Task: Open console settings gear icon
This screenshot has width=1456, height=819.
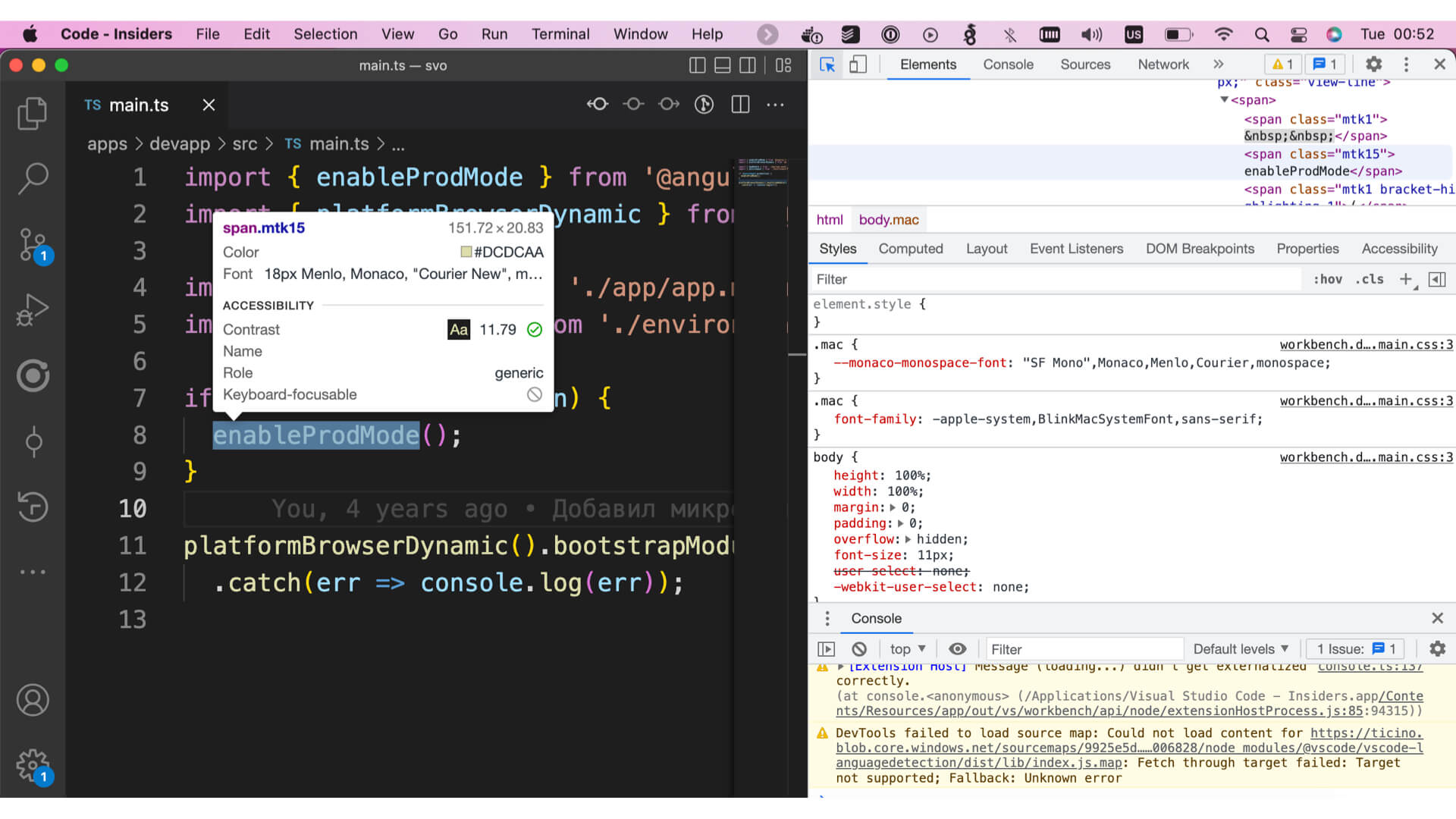Action: pyautogui.click(x=1437, y=649)
